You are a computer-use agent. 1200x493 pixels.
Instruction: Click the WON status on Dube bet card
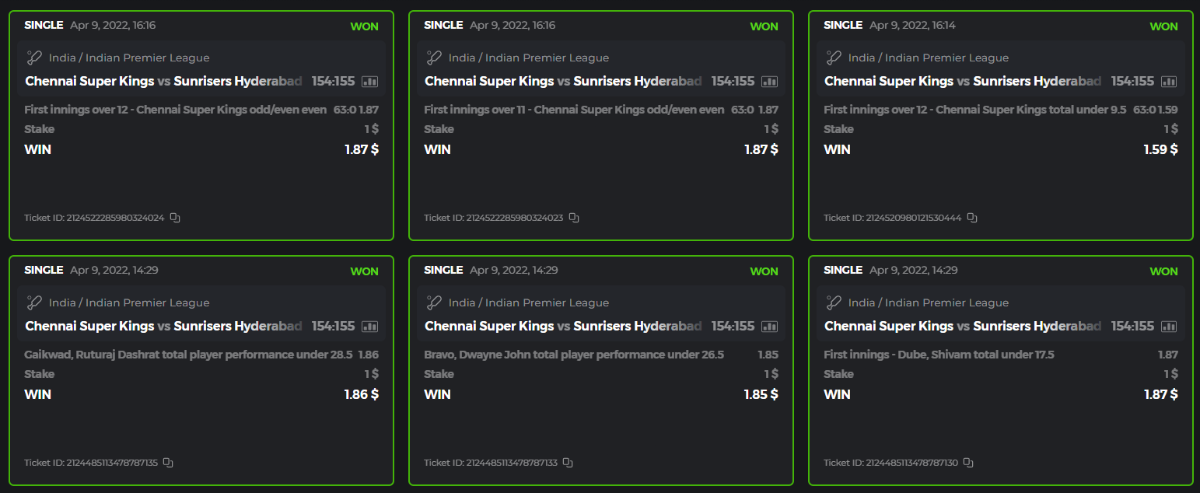(x=1163, y=271)
